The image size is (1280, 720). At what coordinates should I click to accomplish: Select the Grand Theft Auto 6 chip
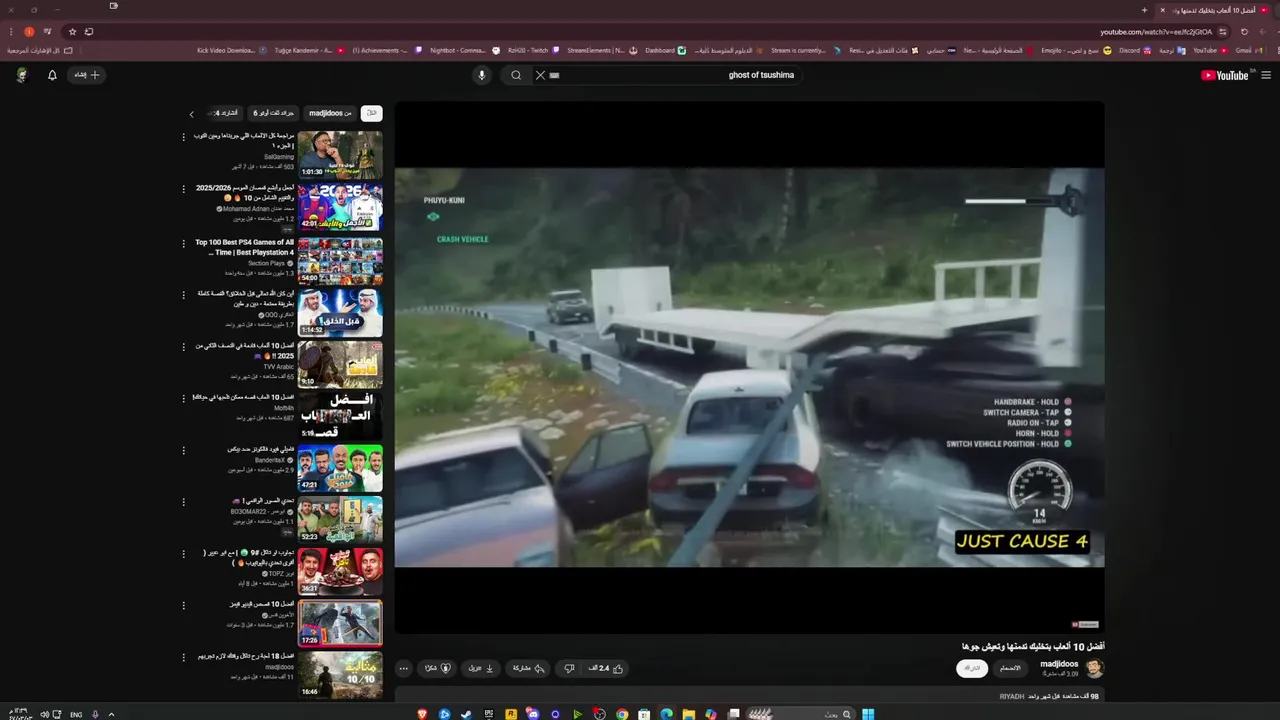pyautogui.click(x=273, y=113)
